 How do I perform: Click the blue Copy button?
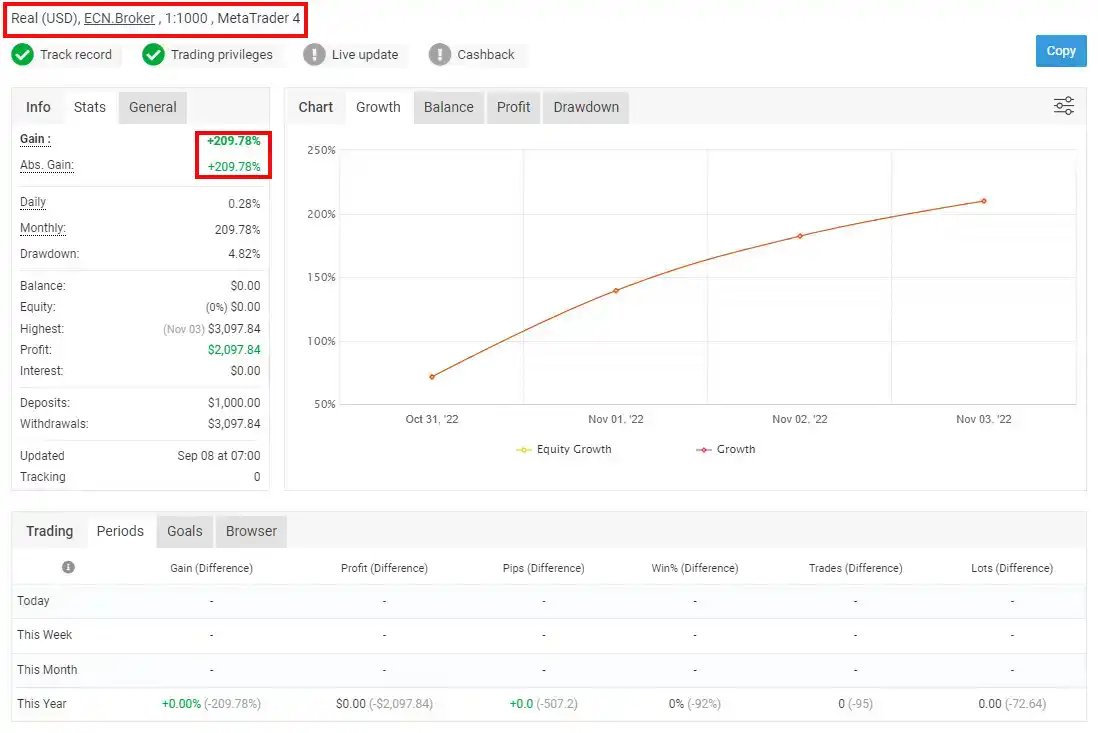(1061, 51)
